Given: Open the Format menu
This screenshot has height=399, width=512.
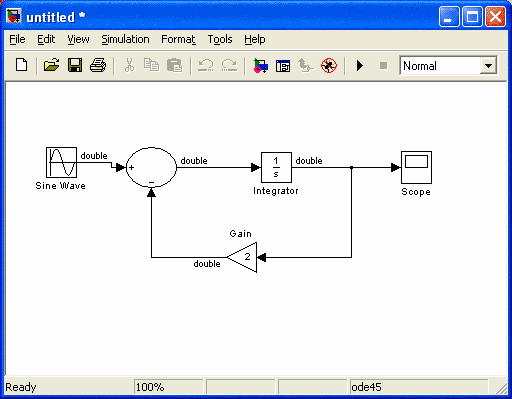Looking at the screenshot, I should [x=178, y=39].
